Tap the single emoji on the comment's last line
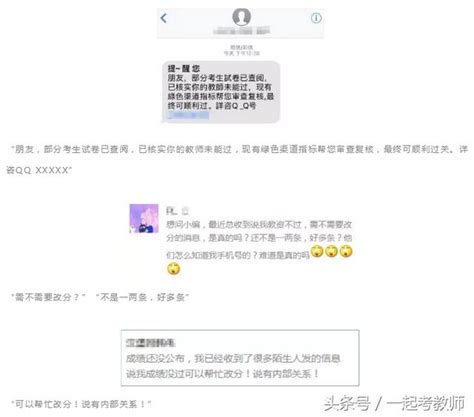This screenshot has width=474, height=417. click(174, 268)
